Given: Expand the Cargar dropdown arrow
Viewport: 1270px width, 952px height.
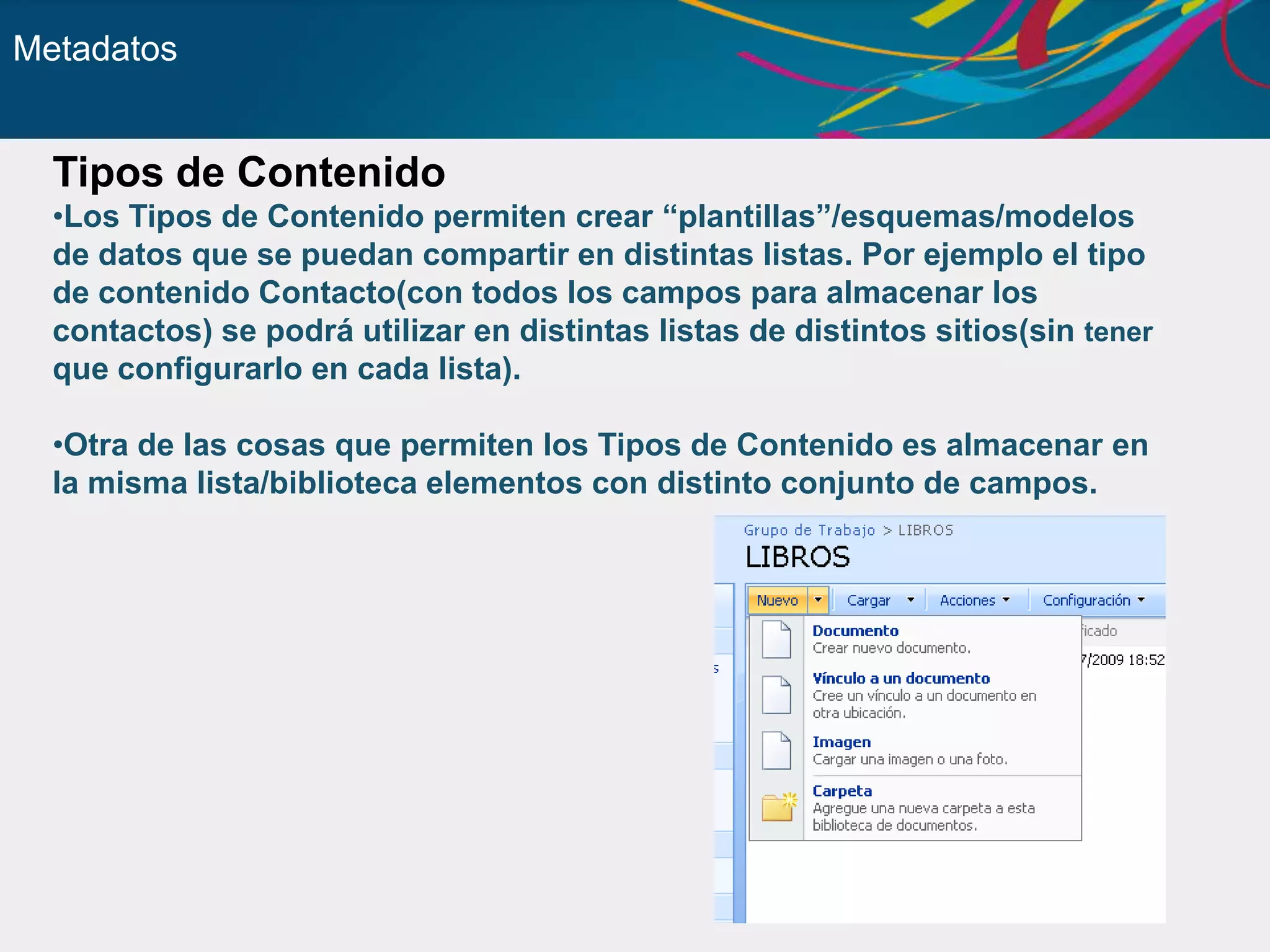Looking at the screenshot, I should pos(910,600).
